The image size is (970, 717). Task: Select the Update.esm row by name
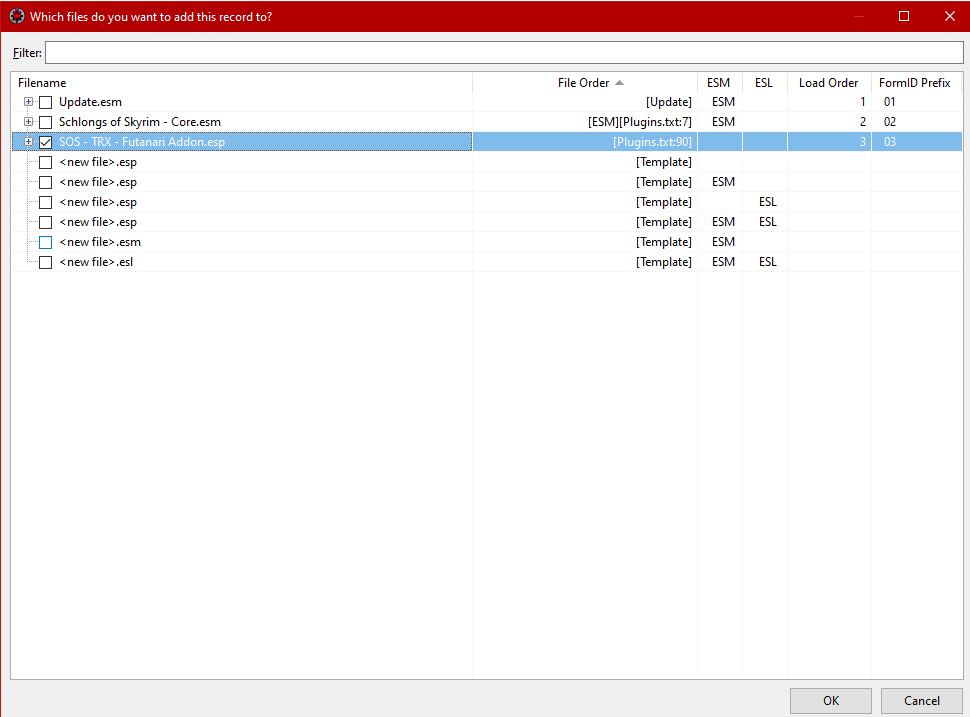tap(90, 102)
